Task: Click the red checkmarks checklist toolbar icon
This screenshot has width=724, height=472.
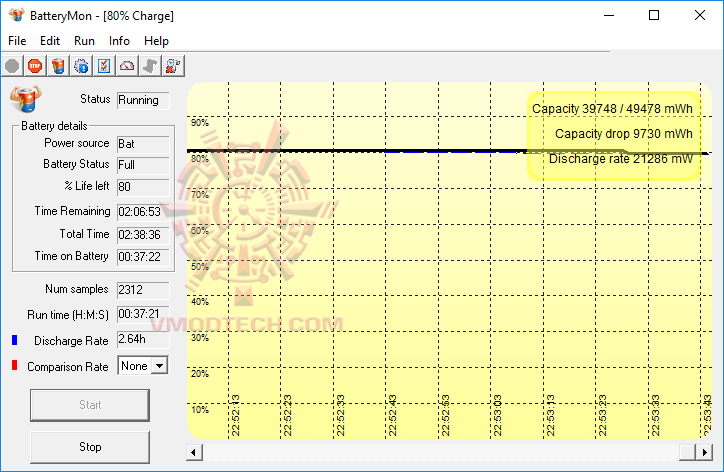Action: (104, 66)
